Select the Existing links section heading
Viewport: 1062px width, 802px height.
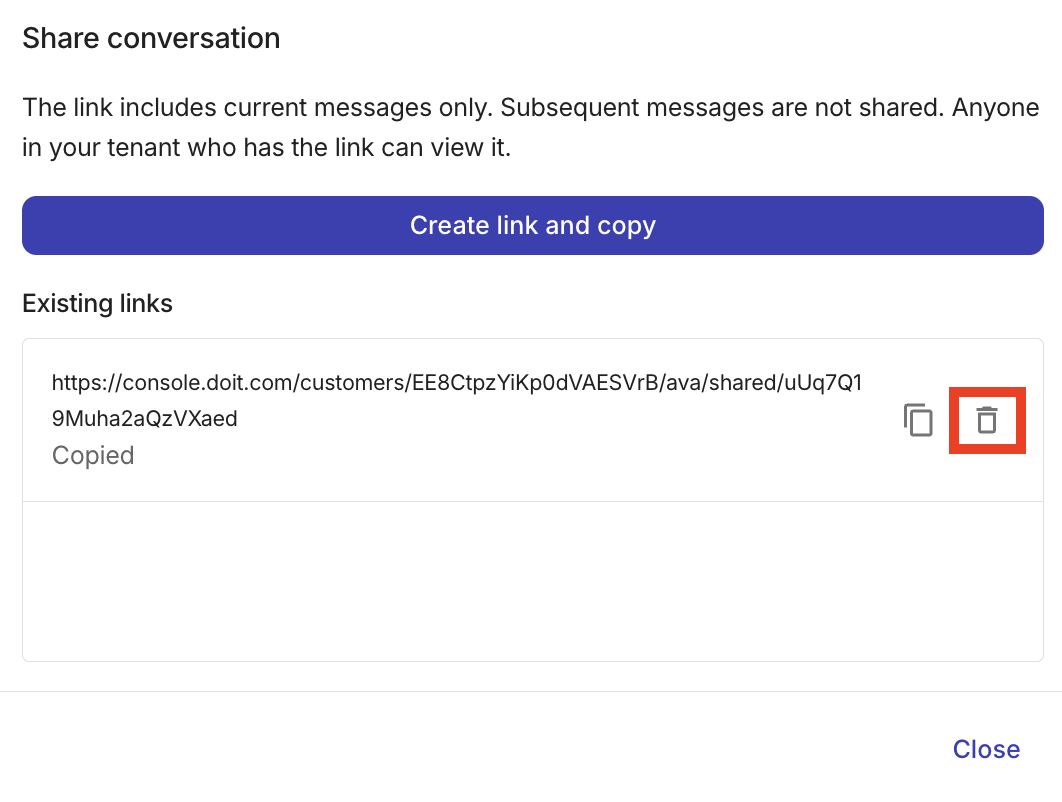[97, 303]
